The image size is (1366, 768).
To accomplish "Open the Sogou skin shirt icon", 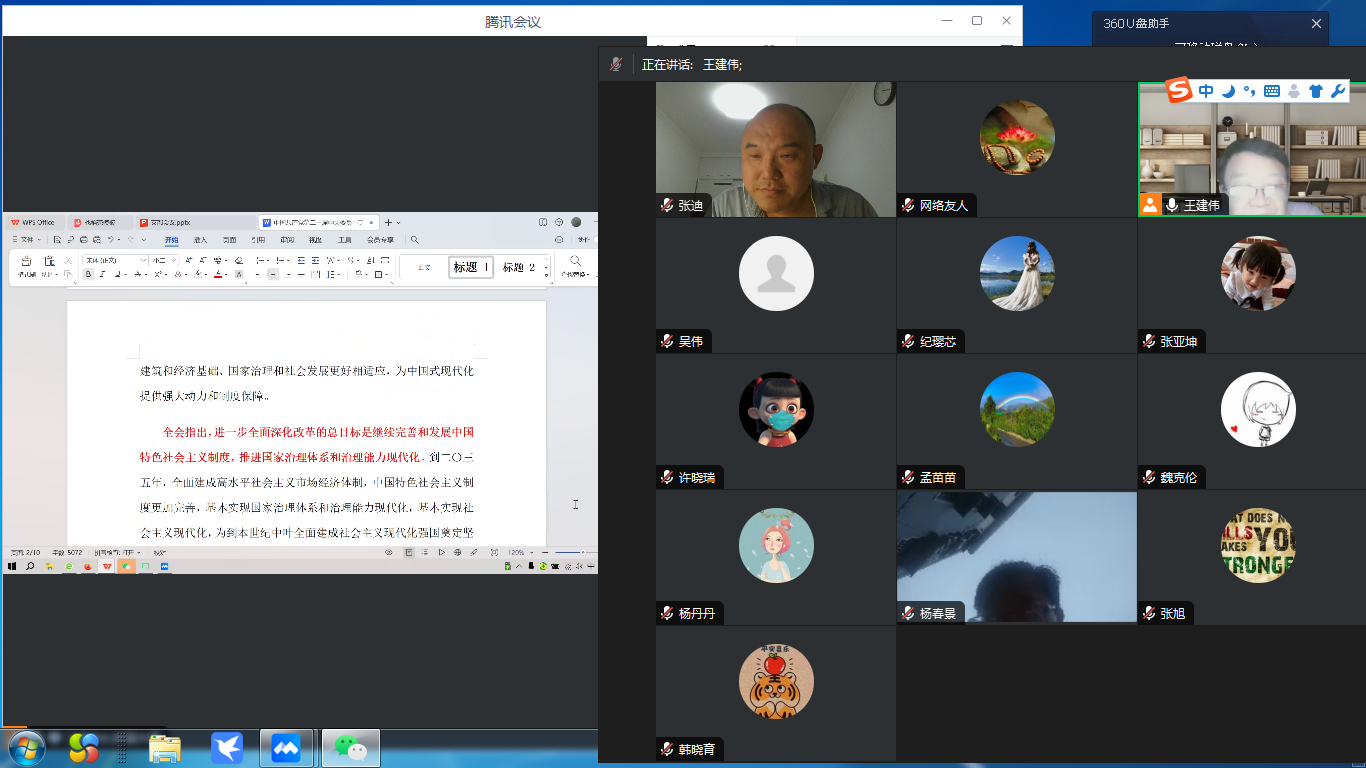I will (x=1315, y=91).
